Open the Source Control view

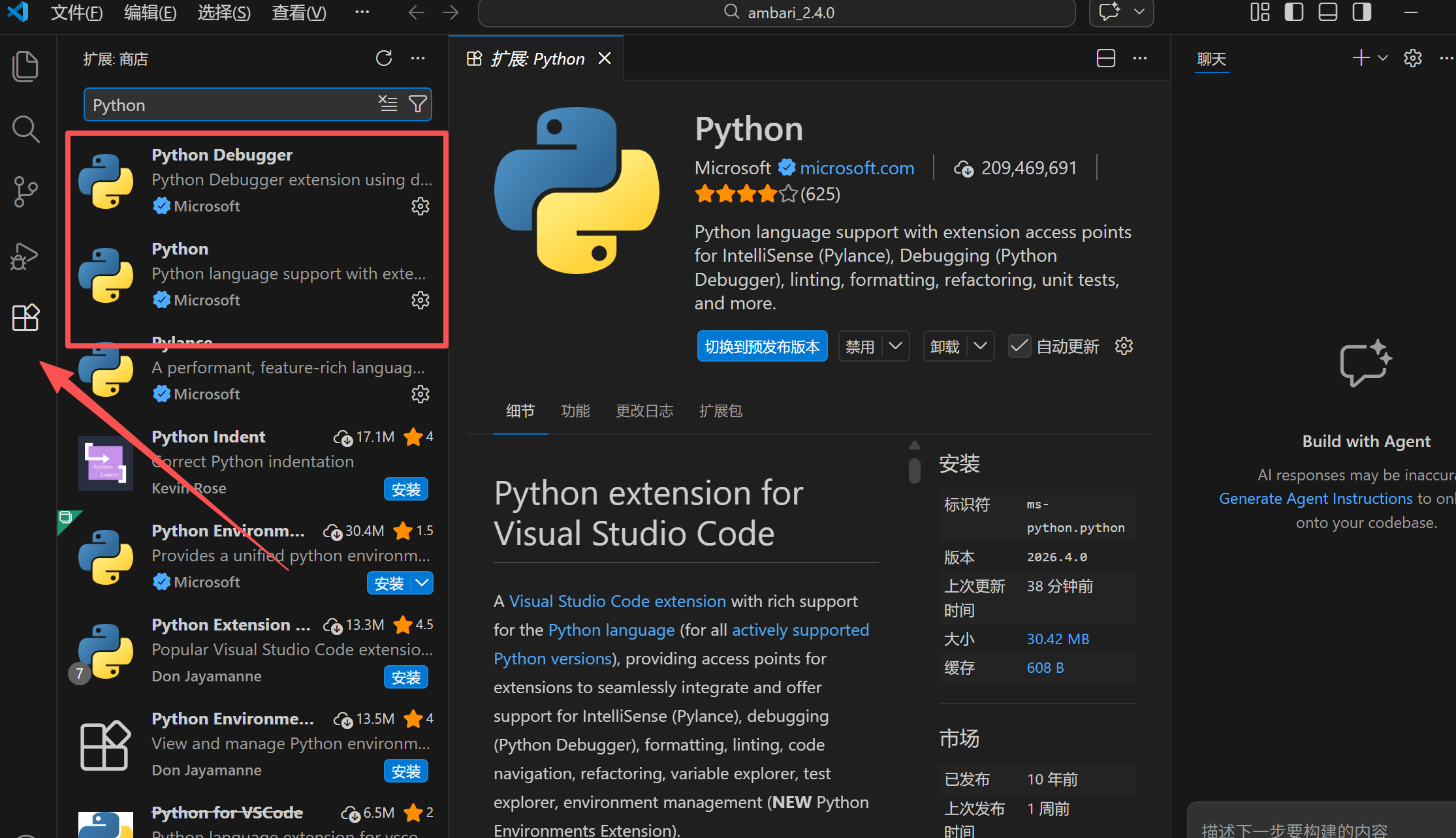pos(25,192)
